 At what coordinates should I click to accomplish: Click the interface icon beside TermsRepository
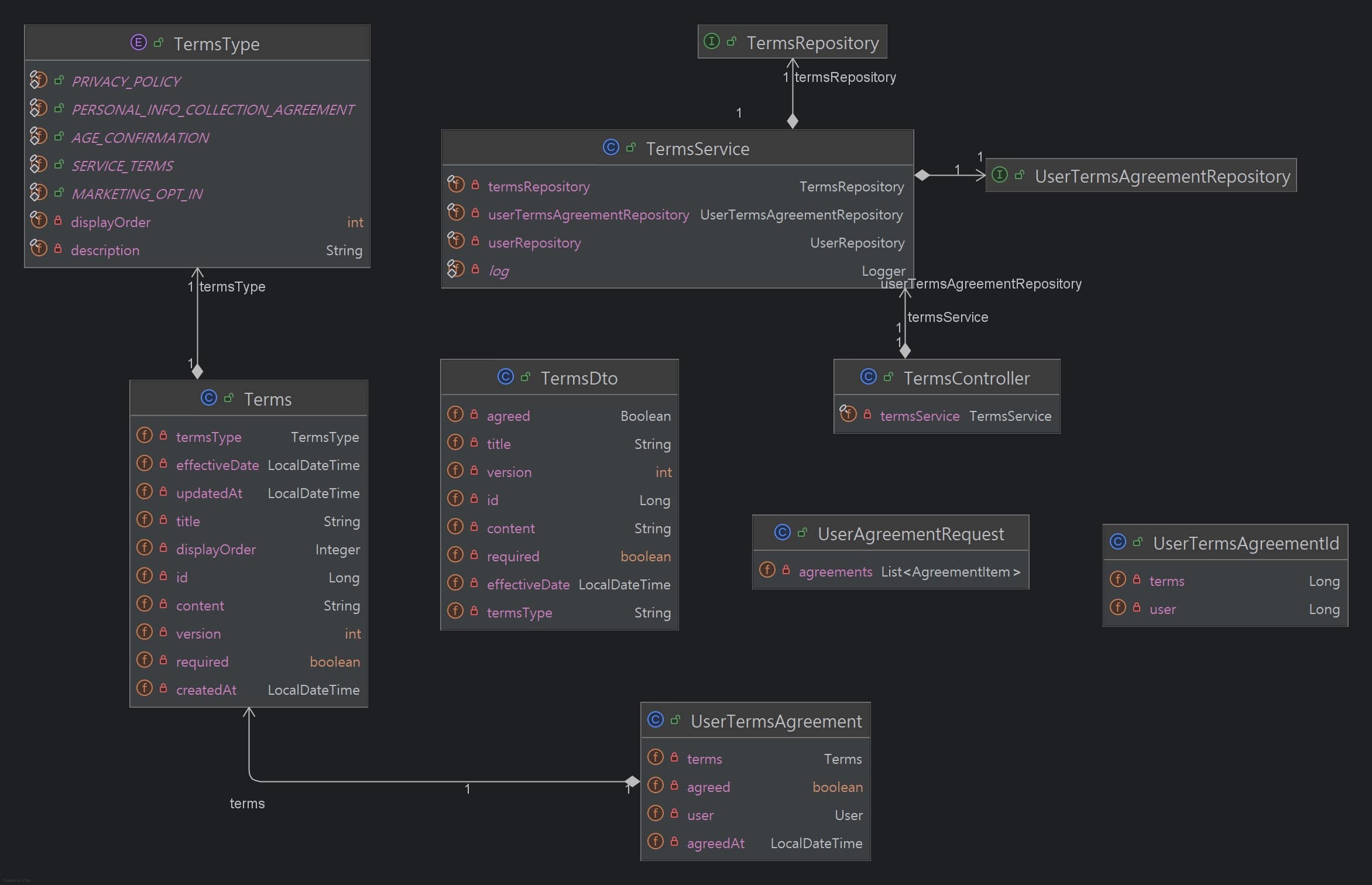pyautogui.click(x=711, y=42)
